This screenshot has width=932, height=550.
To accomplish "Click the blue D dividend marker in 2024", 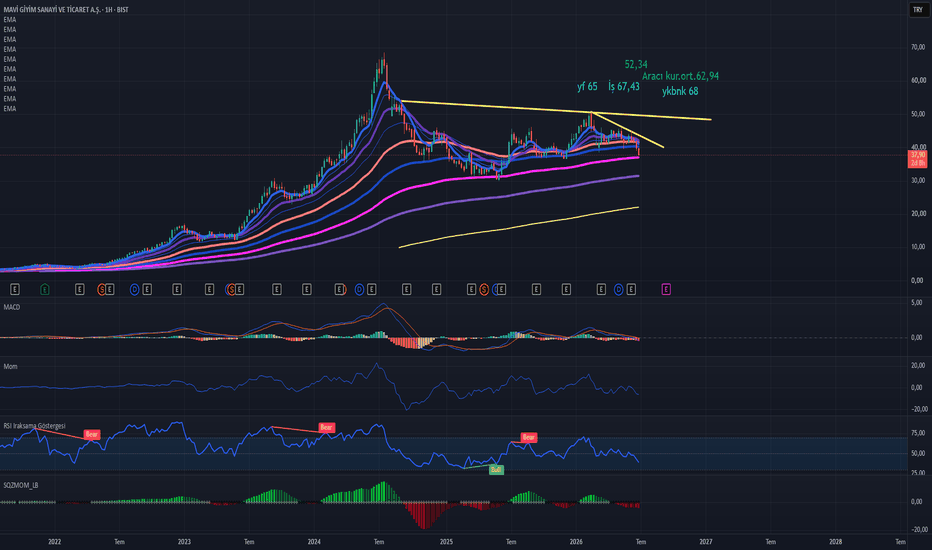I will tap(359, 290).
